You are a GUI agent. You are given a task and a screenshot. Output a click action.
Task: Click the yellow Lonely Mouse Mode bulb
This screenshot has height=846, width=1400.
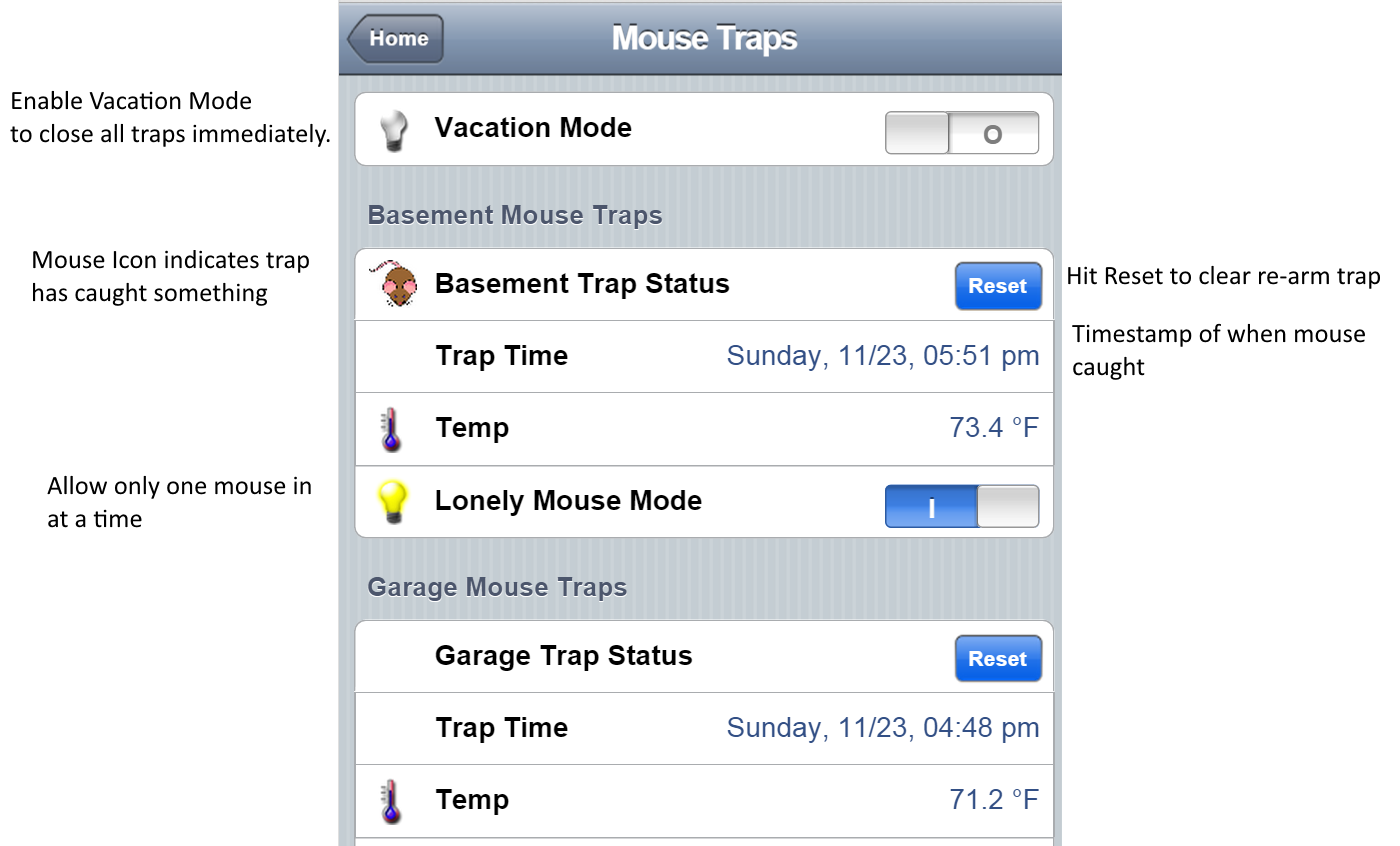(x=393, y=502)
